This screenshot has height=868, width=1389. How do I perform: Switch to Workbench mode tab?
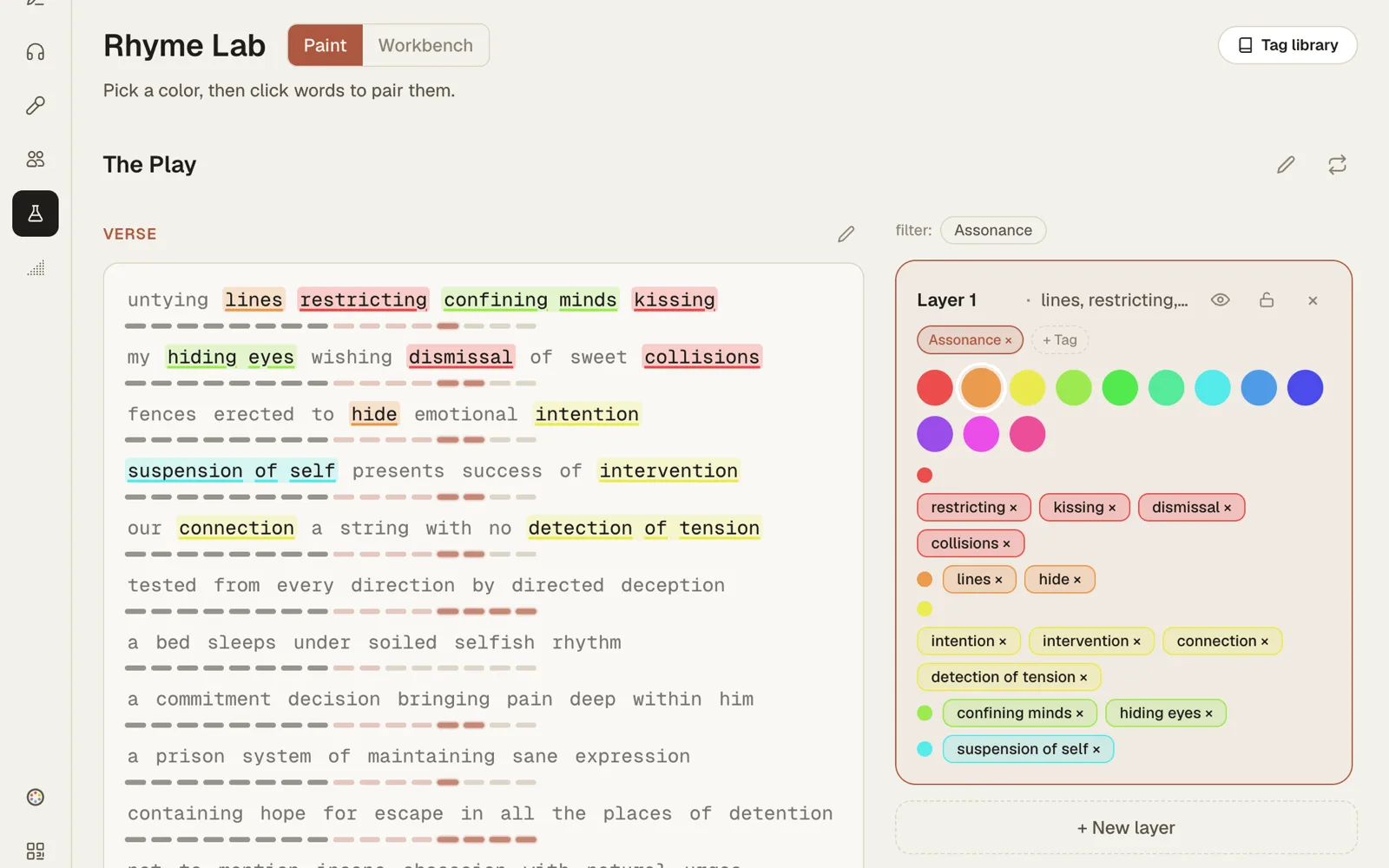425,45
